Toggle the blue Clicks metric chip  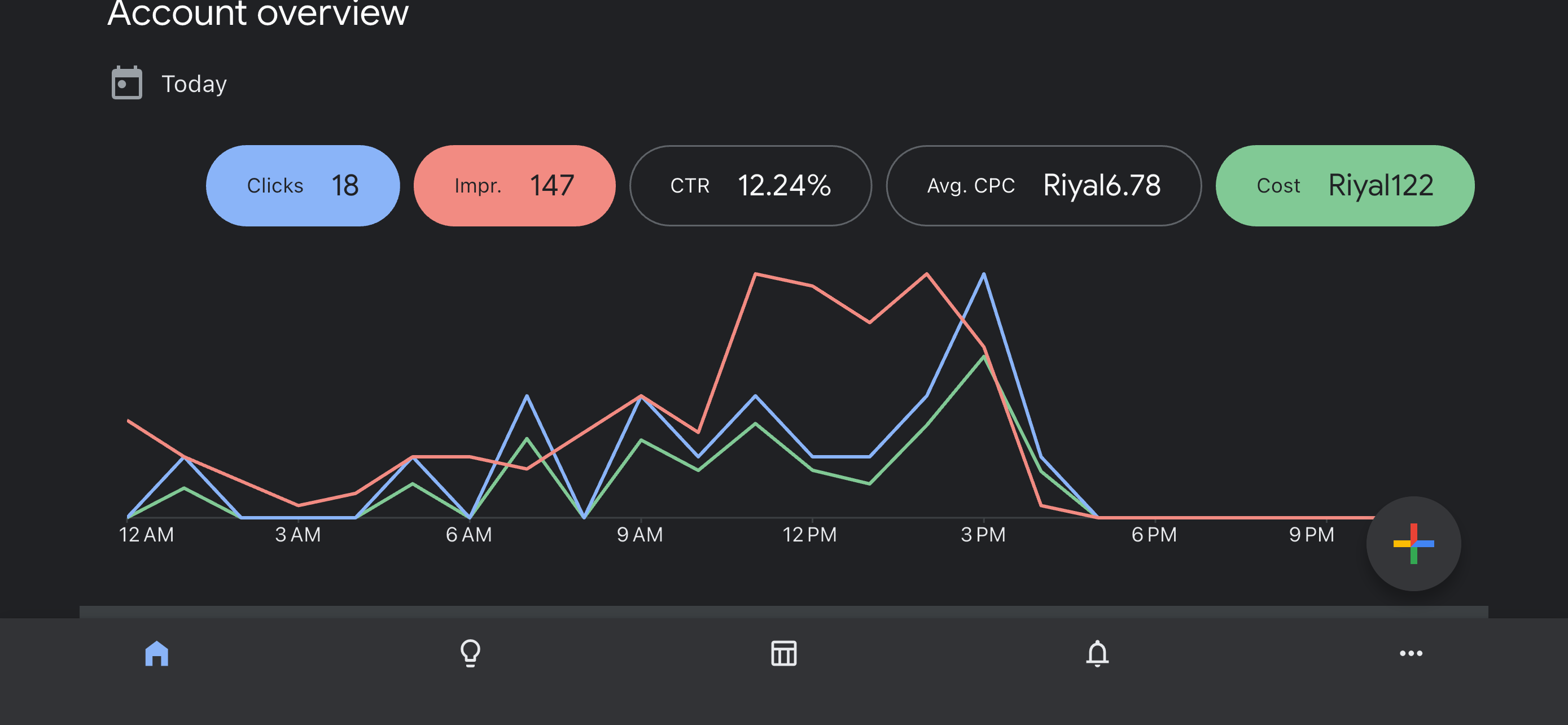tap(303, 186)
